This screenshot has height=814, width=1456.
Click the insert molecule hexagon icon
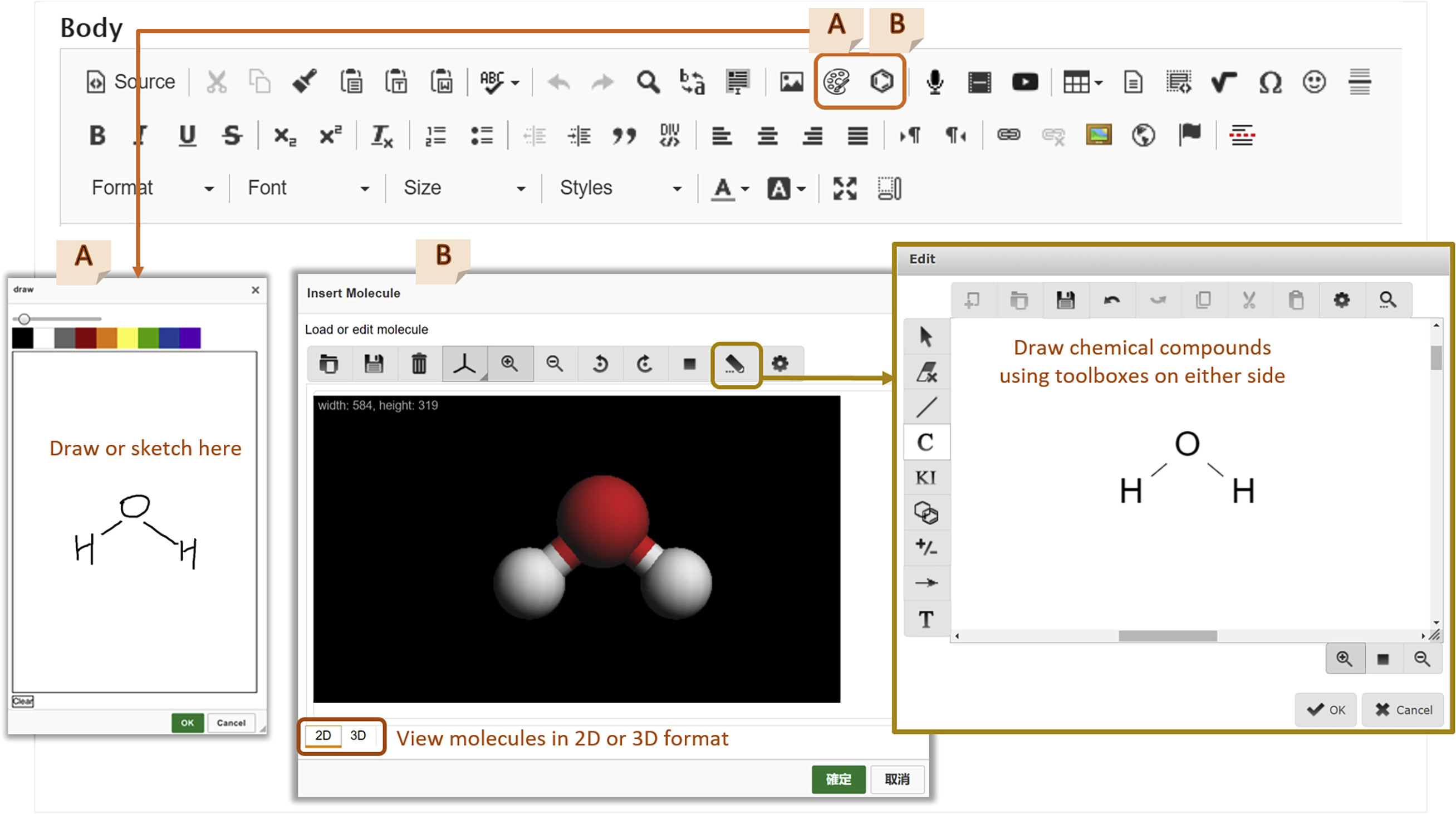881,82
